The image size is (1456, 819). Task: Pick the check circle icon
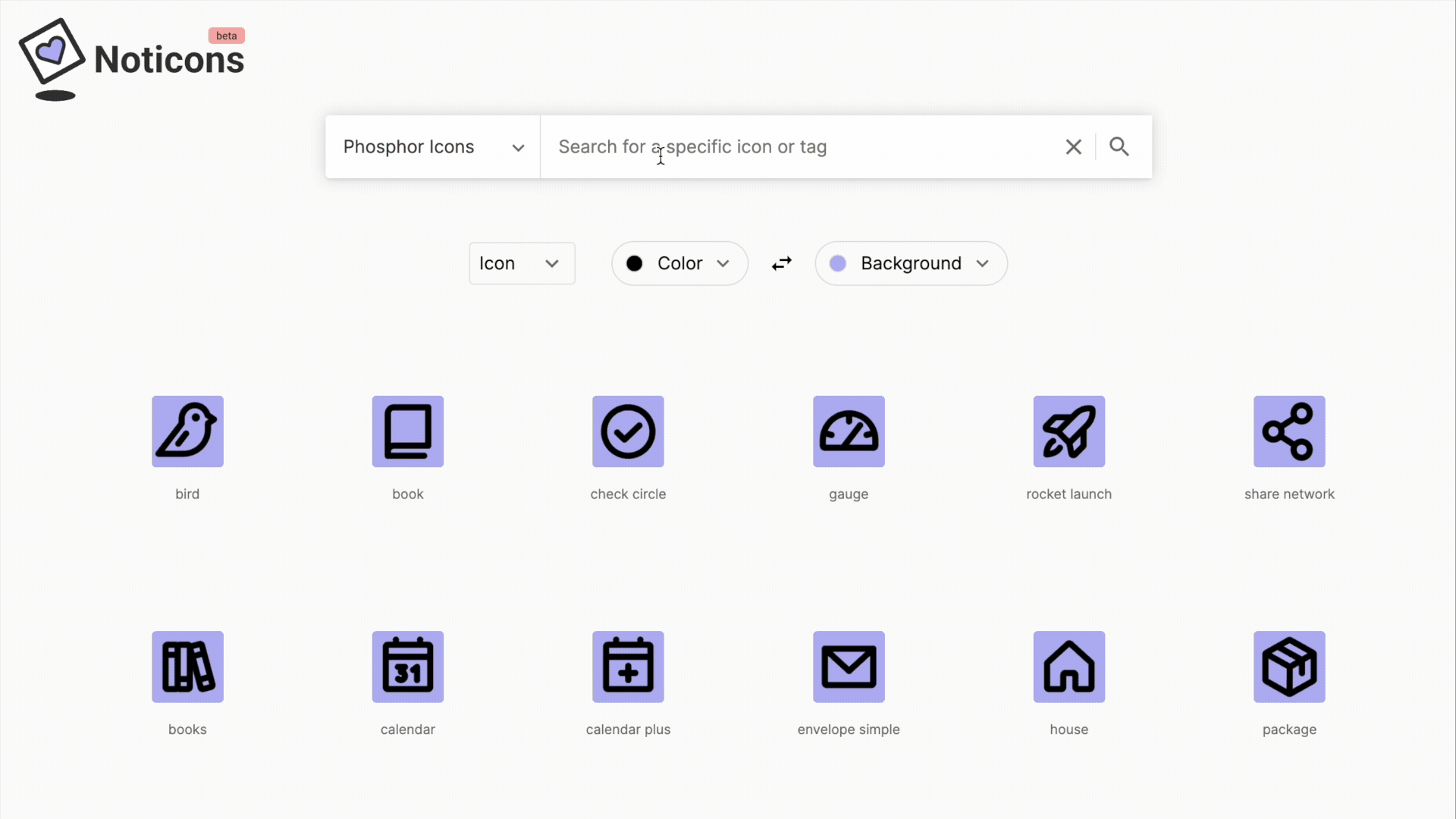point(628,431)
